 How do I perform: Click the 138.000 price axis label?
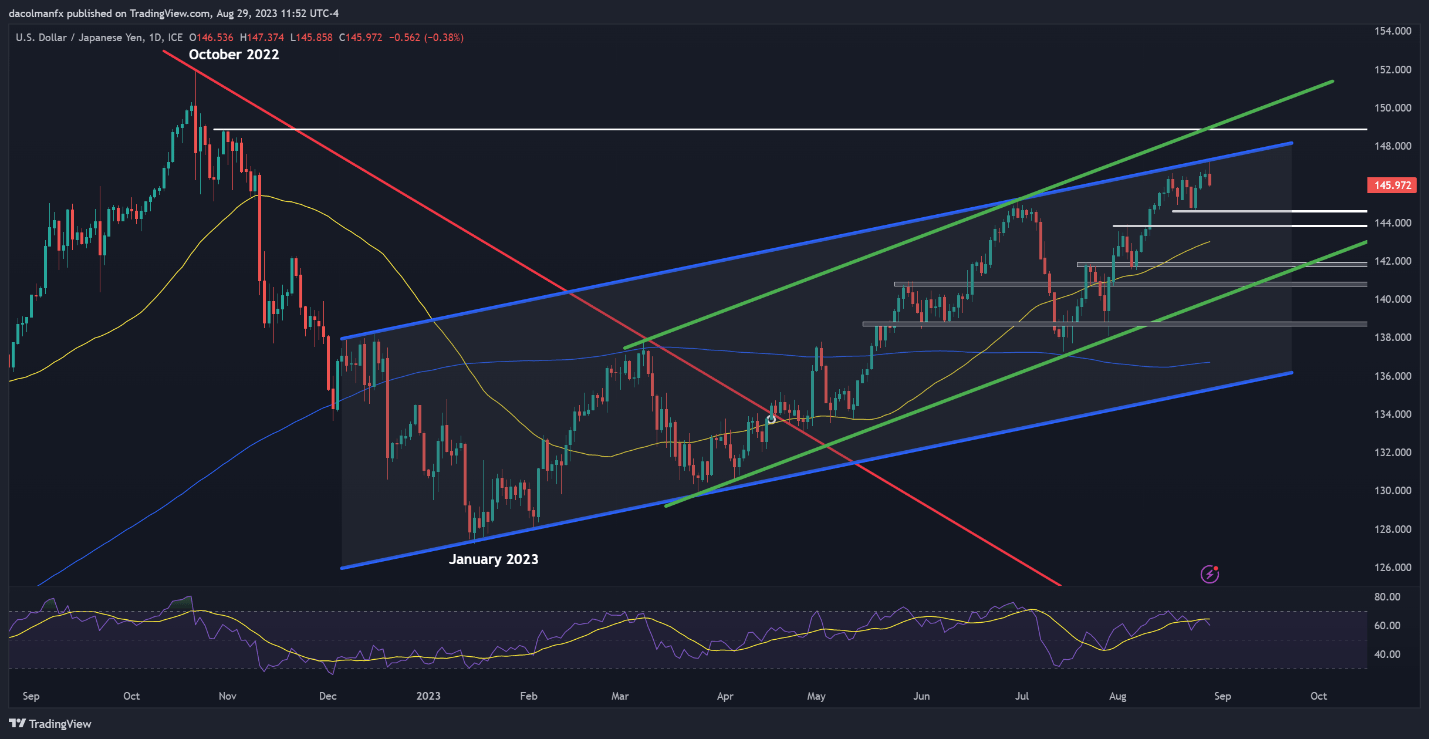[1392, 338]
